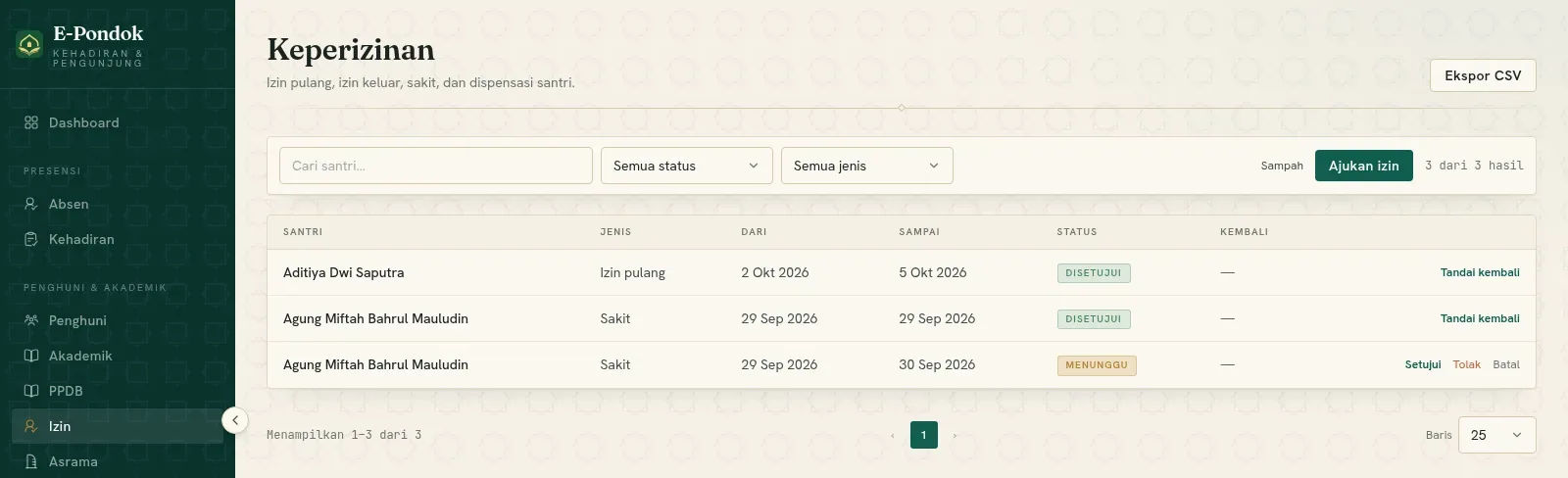Click the Keperizinan page heading
Screen dimensions: 1568x478
coord(351,49)
